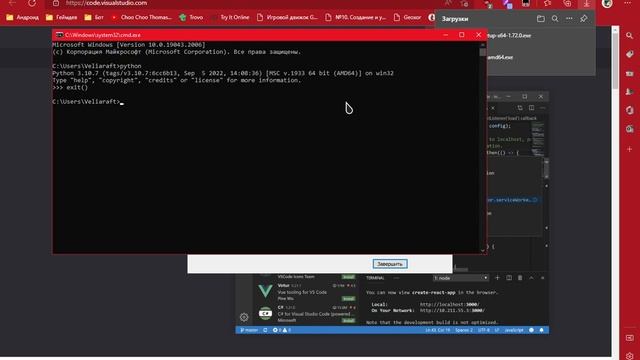
Task: Search downloads with the magnifier icon
Action: (555, 19)
